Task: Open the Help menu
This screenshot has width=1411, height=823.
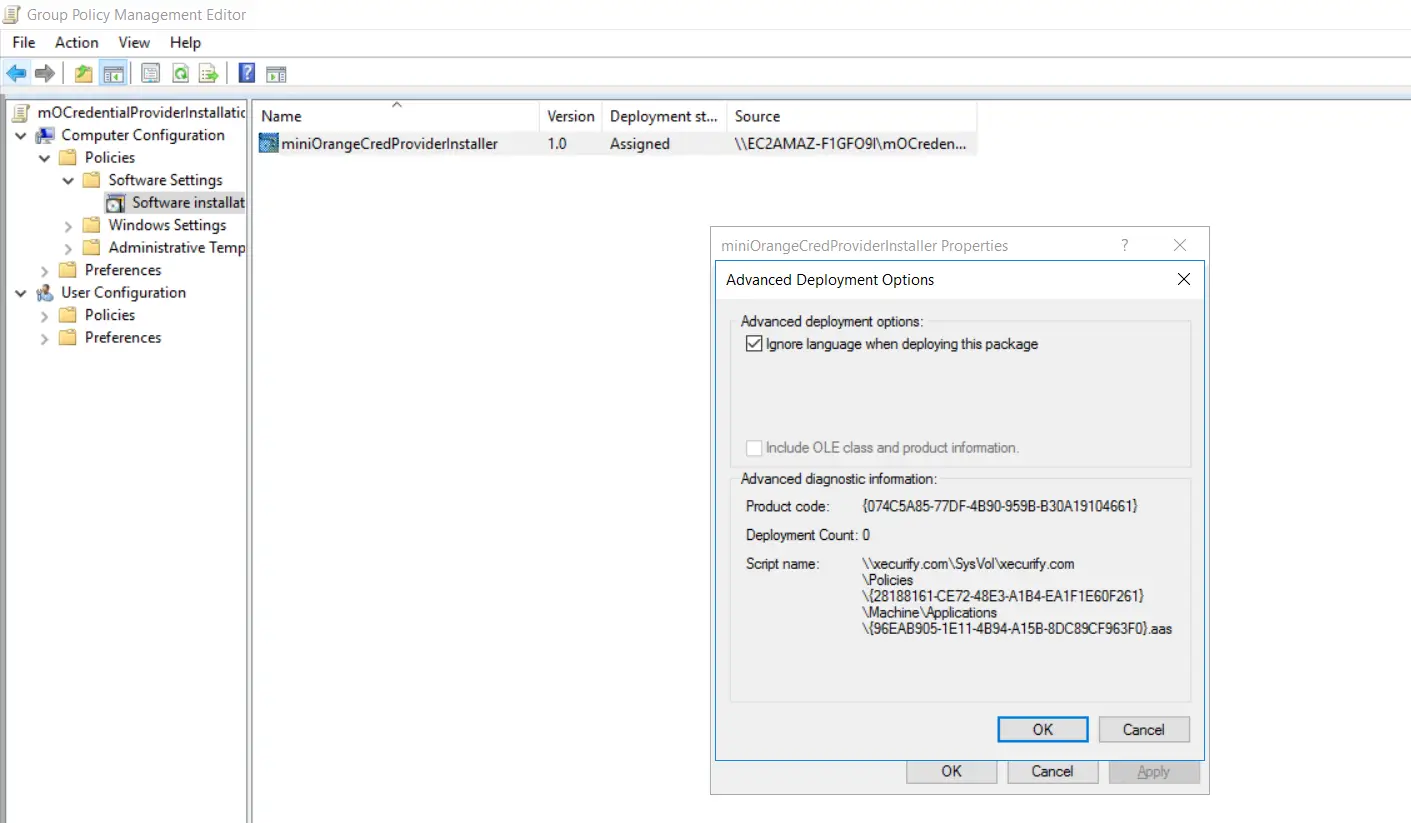Action: (185, 42)
